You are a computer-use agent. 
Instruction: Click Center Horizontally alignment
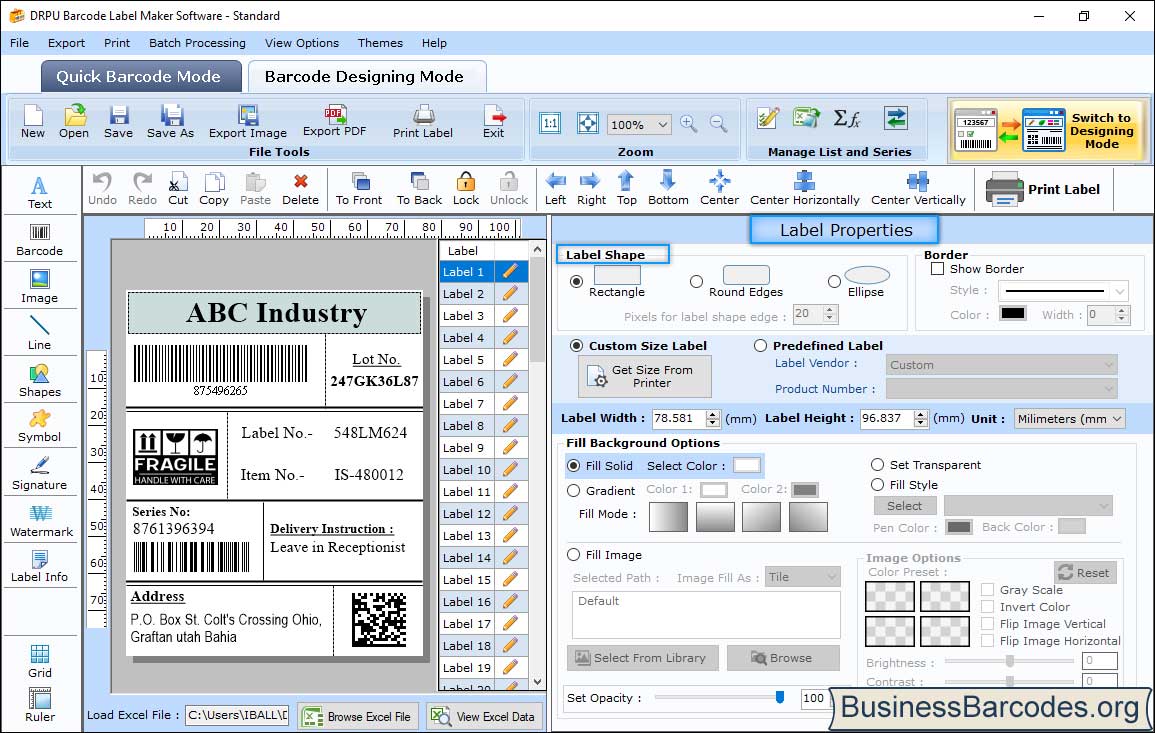click(804, 189)
